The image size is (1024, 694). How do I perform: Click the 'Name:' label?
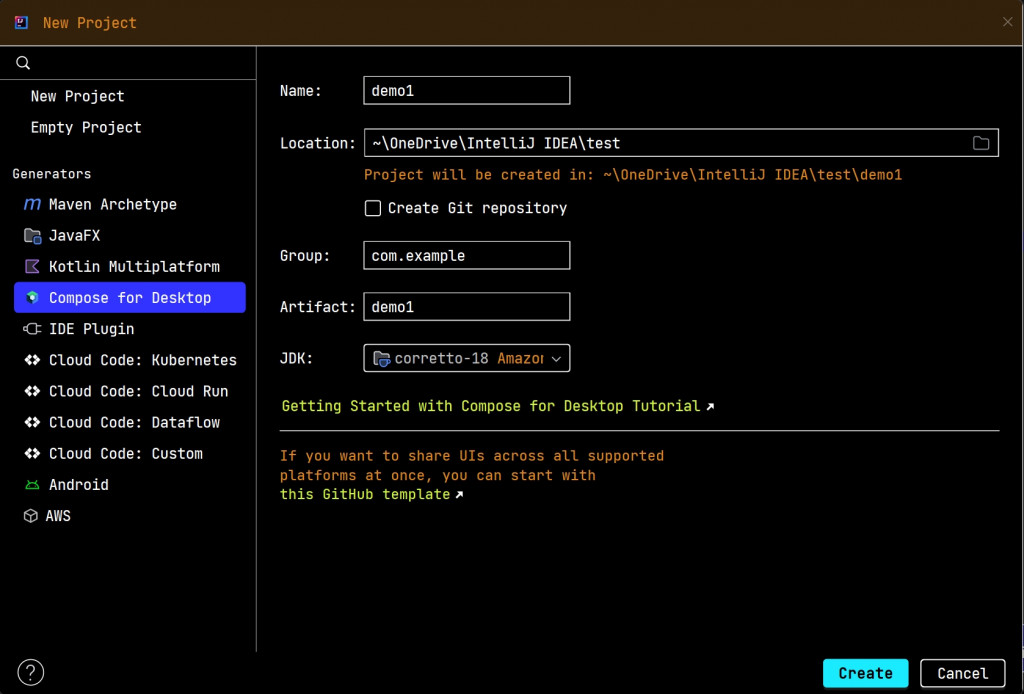[x=300, y=91]
